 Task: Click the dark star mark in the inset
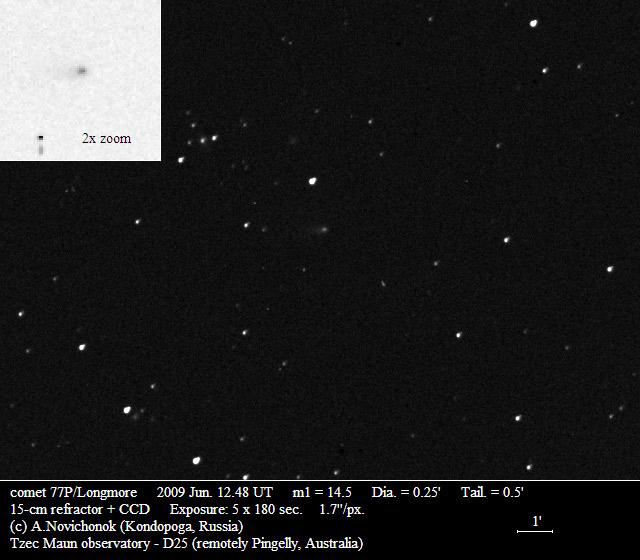tap(41, 138)
